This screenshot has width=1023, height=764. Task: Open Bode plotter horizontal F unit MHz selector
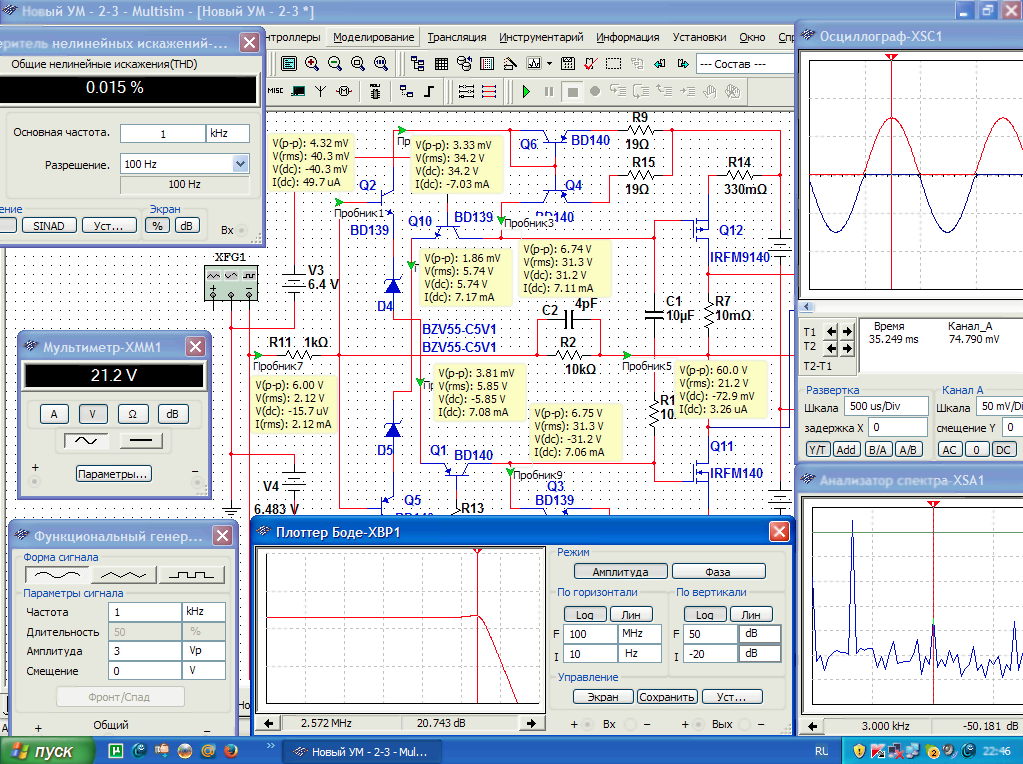(639, 634)
